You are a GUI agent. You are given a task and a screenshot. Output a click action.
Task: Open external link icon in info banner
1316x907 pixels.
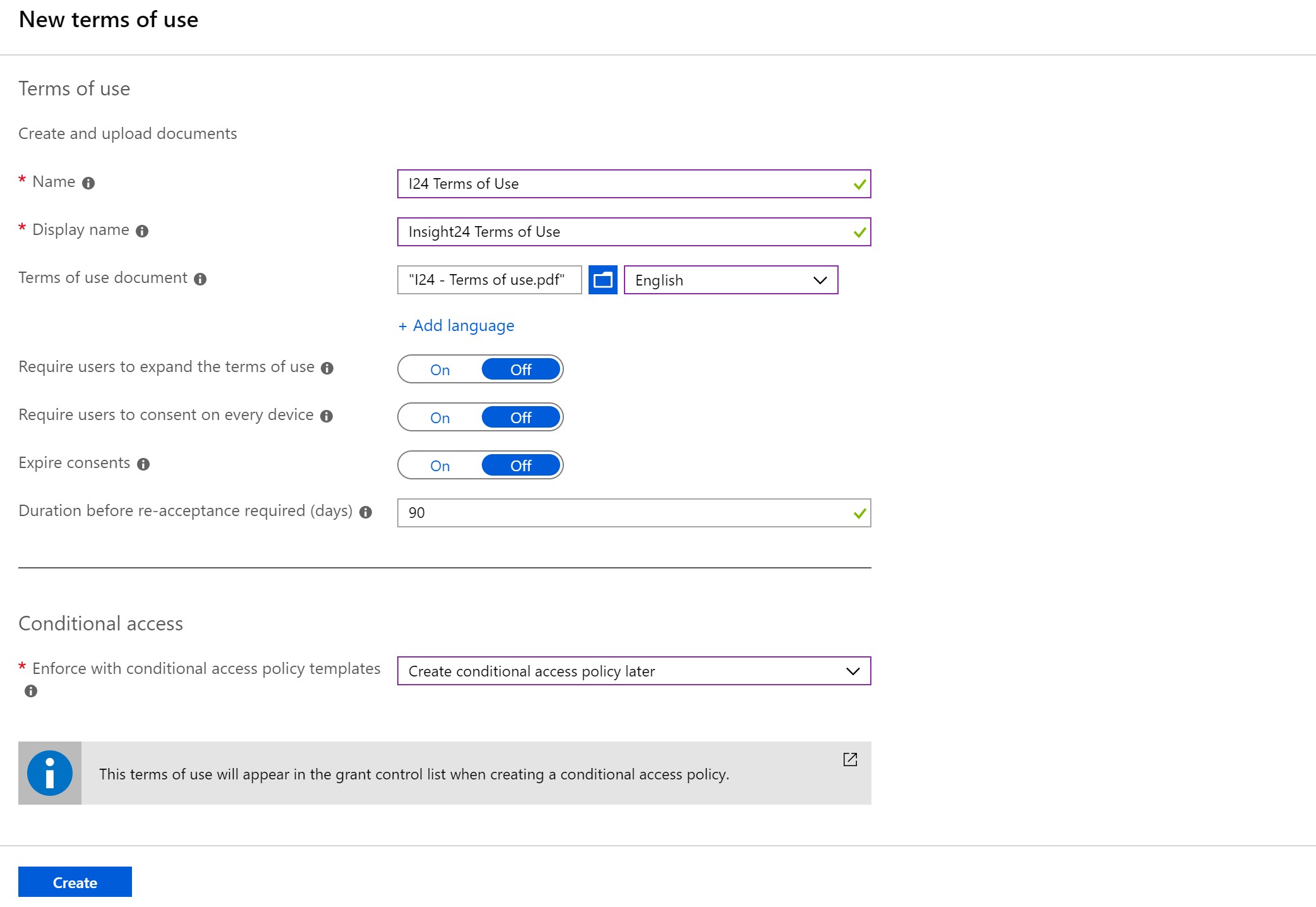[850, 759]
